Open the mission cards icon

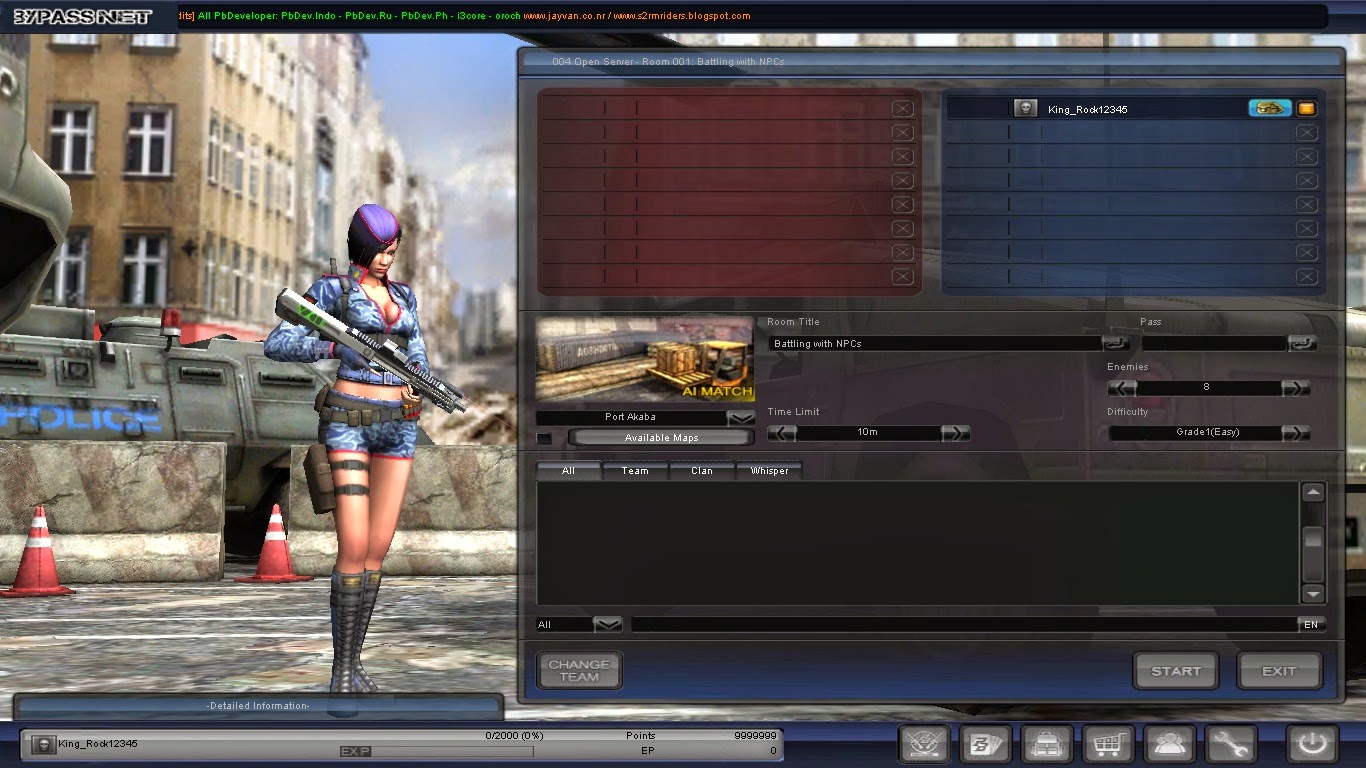[986, 744]
